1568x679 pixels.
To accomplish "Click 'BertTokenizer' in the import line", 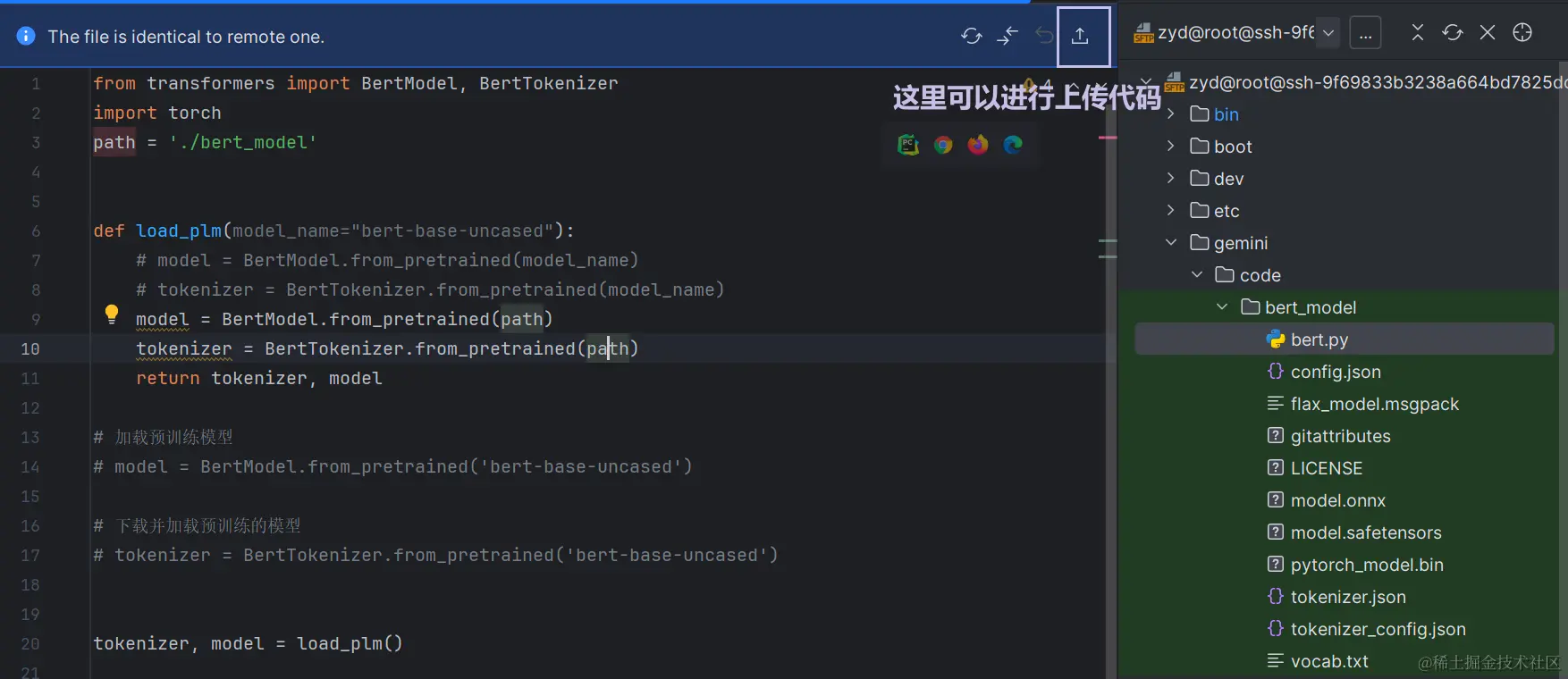I will [549, 83].
